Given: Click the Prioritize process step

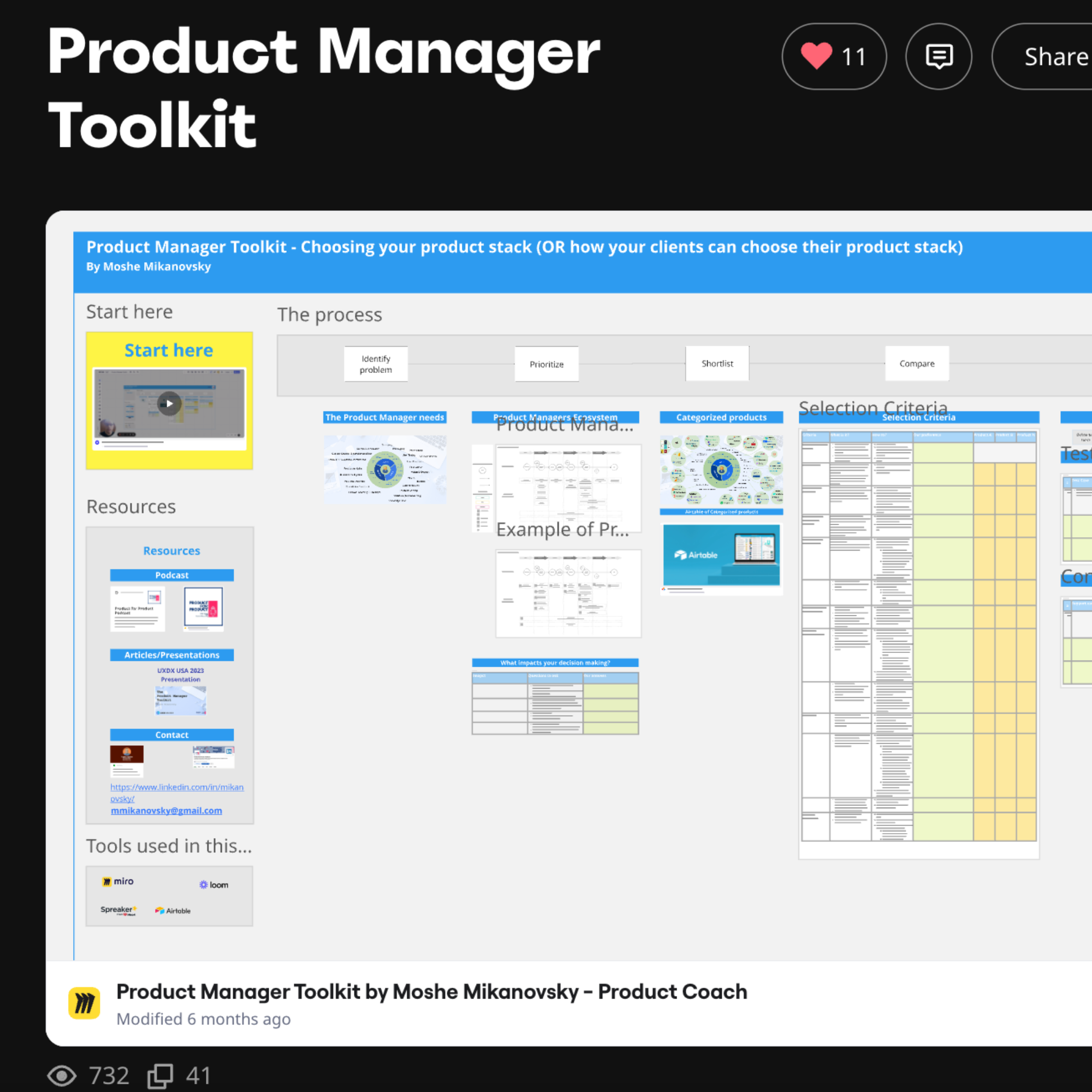Looking at the screenshot, I should pyautogui.click(x=547, y=364).
